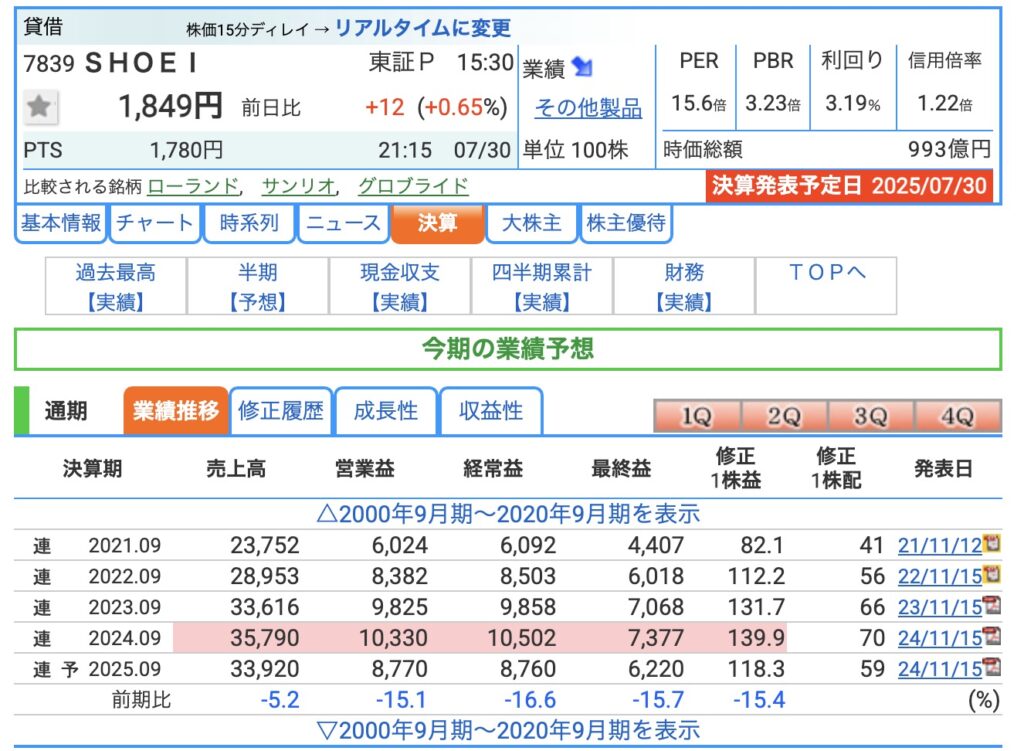Expand earlier periods with the △2000年9月期 link
The height and width of the screenshot is (751, 1024).
pos(507,514)
